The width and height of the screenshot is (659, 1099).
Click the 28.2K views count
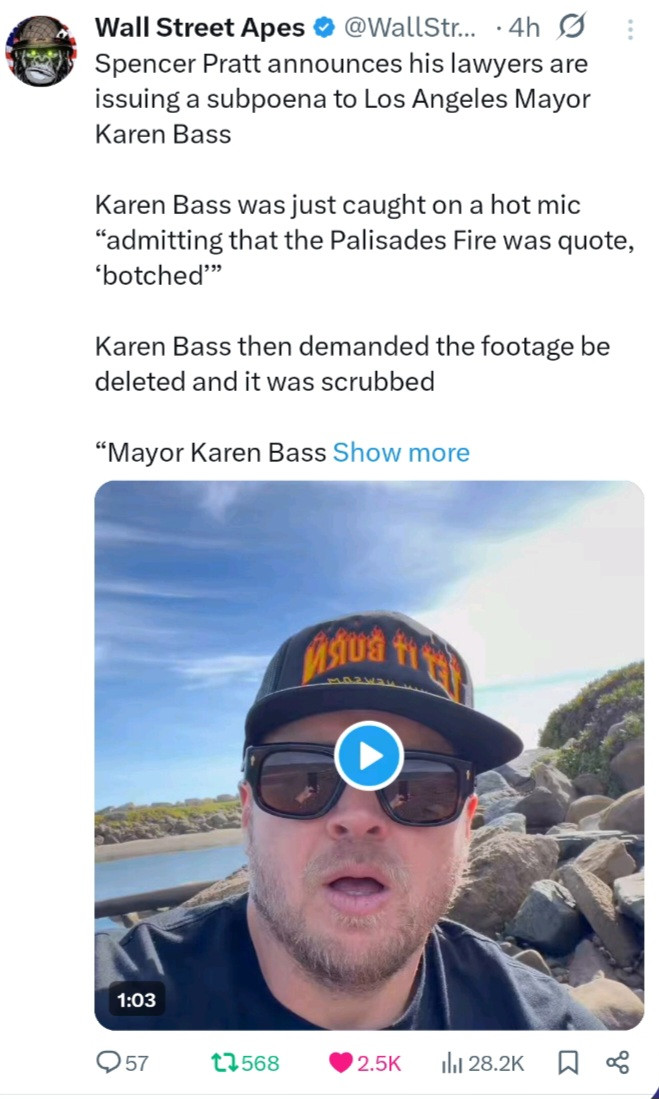496,1064
